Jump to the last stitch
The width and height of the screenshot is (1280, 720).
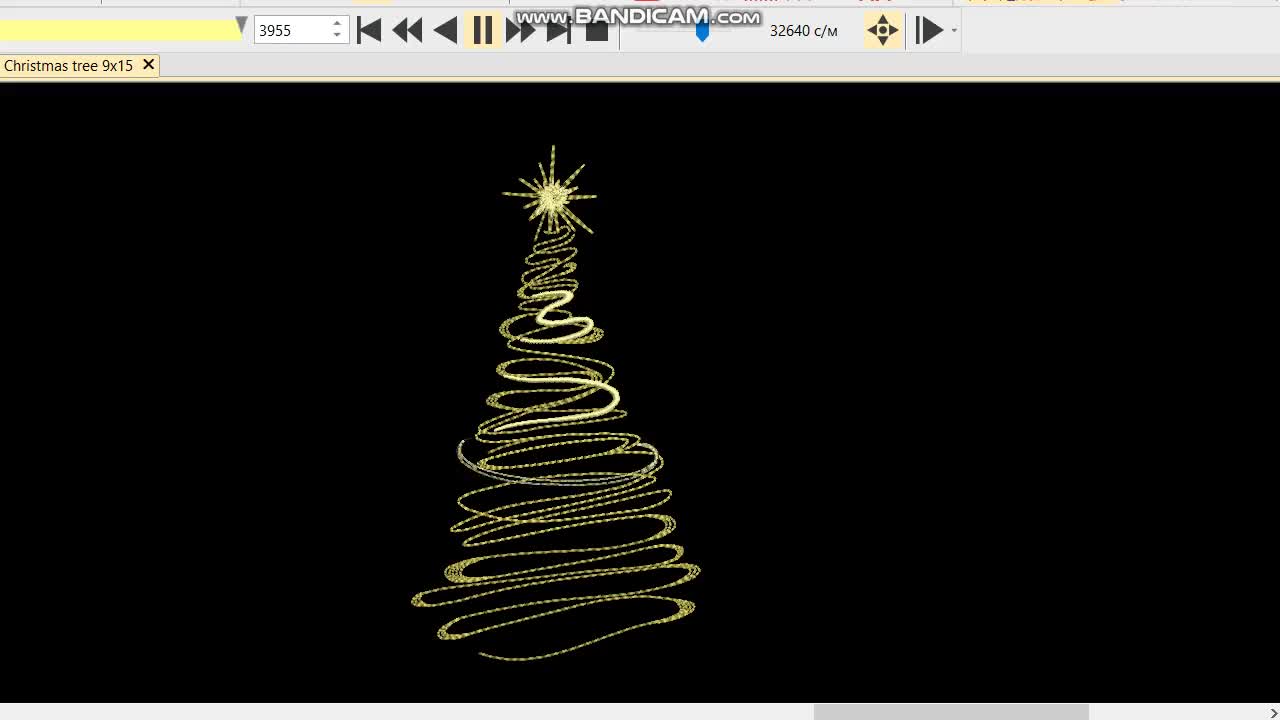point(559,30)
